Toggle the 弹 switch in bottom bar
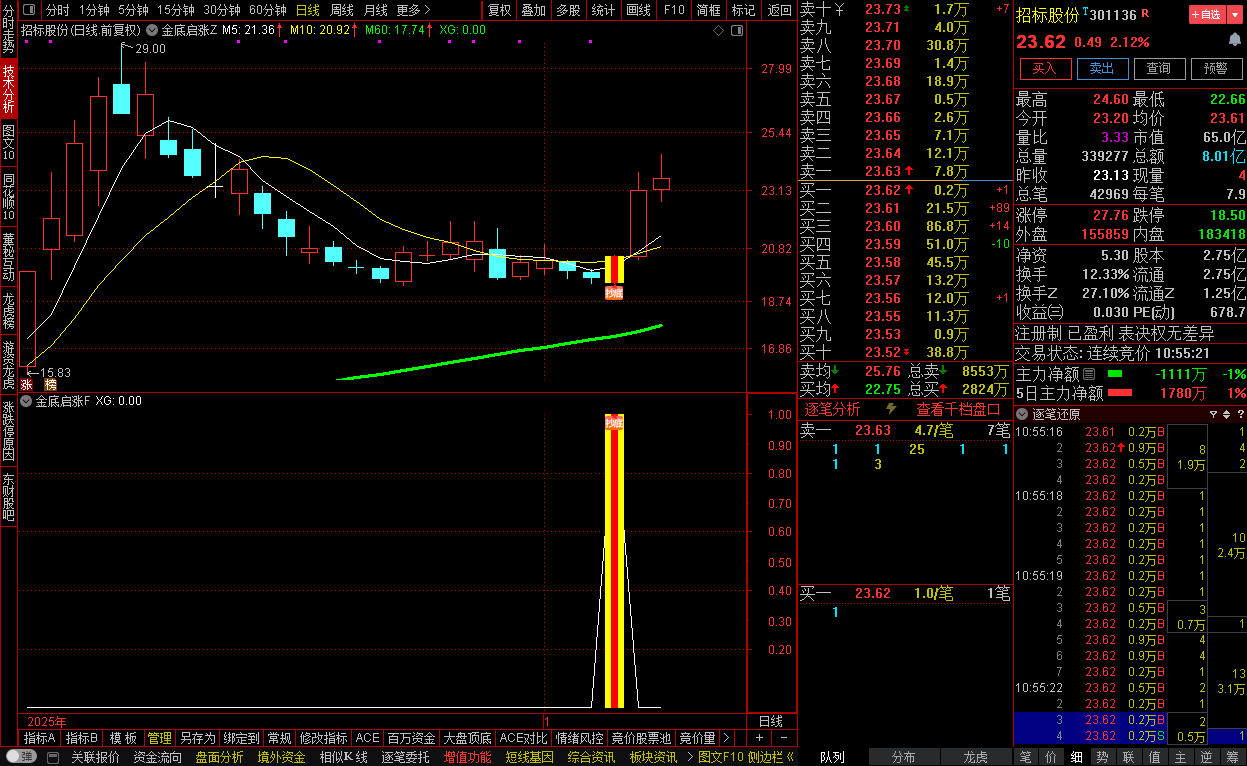 pyautogui.click(x=20, y=757)
